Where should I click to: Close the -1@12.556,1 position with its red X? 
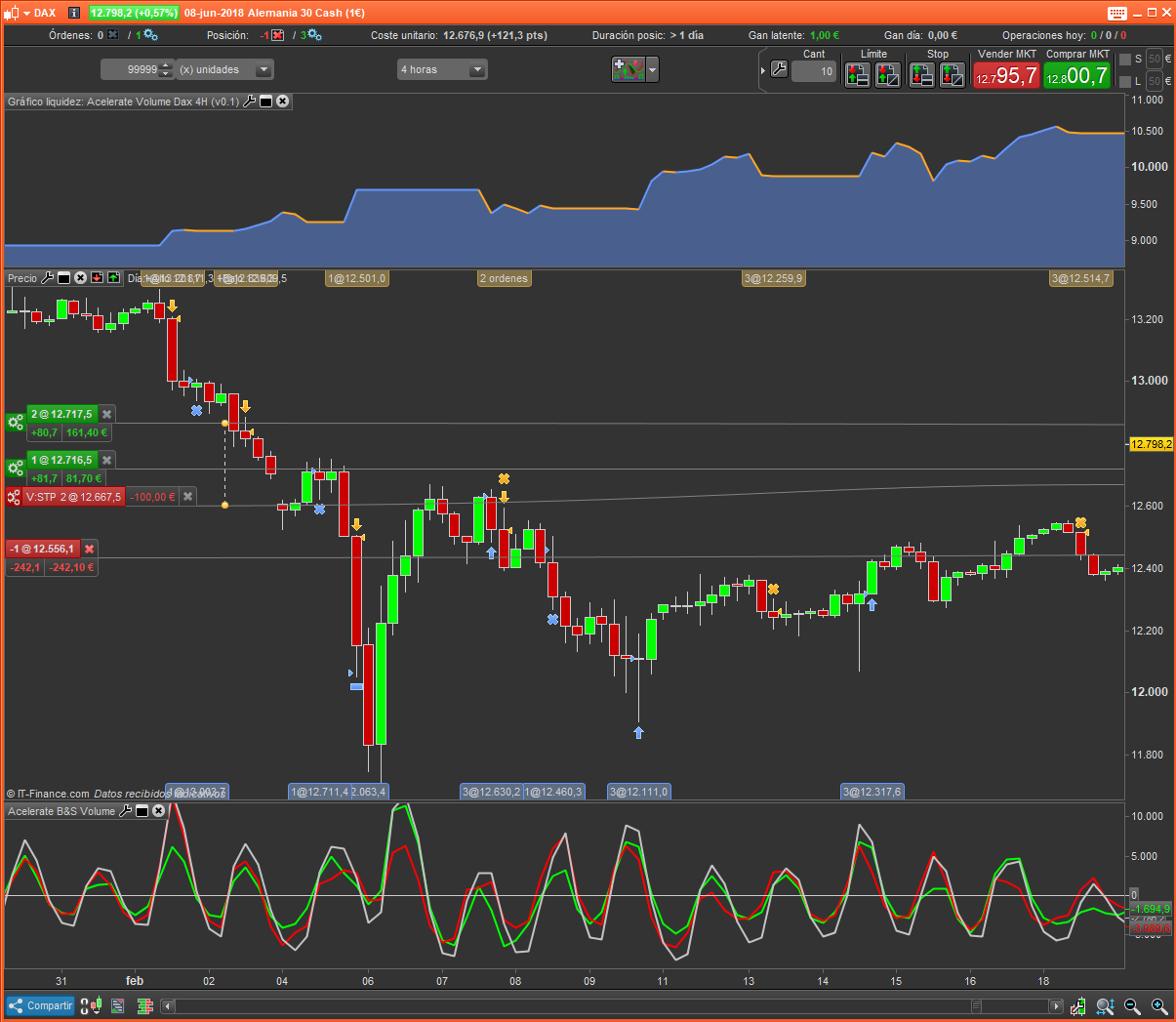pos(90,549)
